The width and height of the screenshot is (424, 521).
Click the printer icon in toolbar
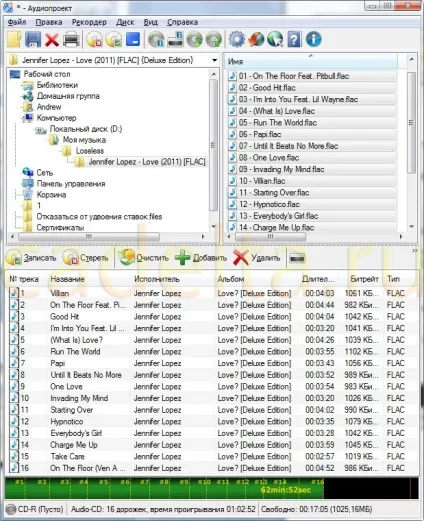click(x=71, y=40)
